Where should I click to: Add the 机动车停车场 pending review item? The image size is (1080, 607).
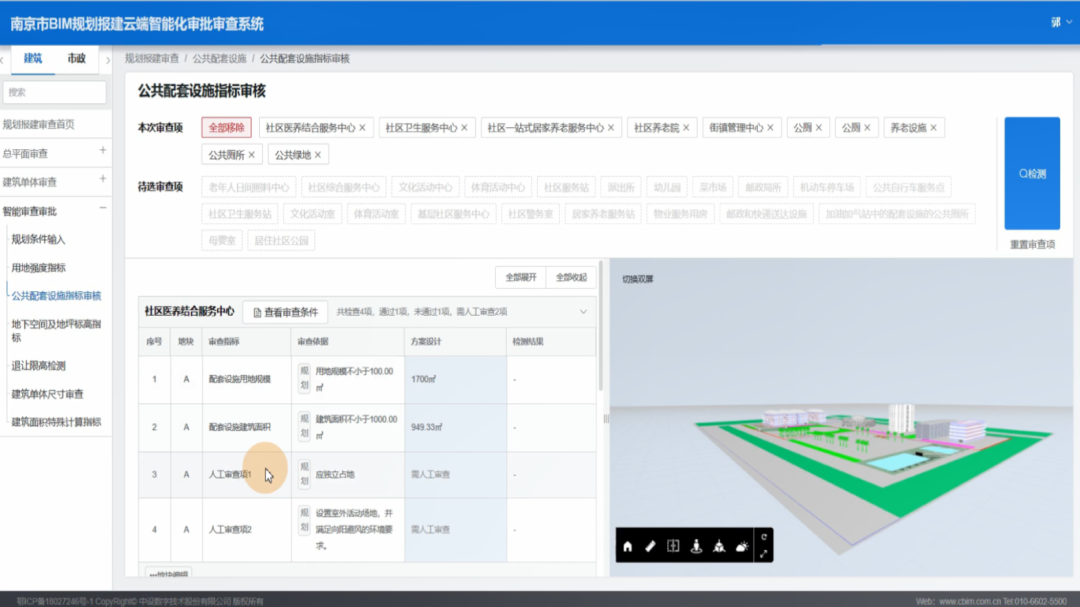tap(827, 187)
